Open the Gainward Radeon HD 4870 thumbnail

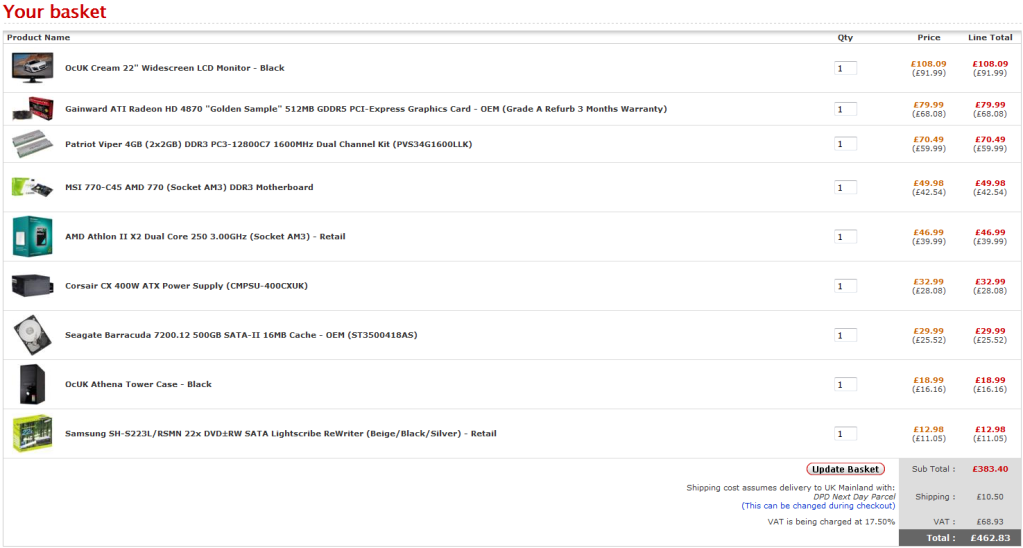coord(33,109)
